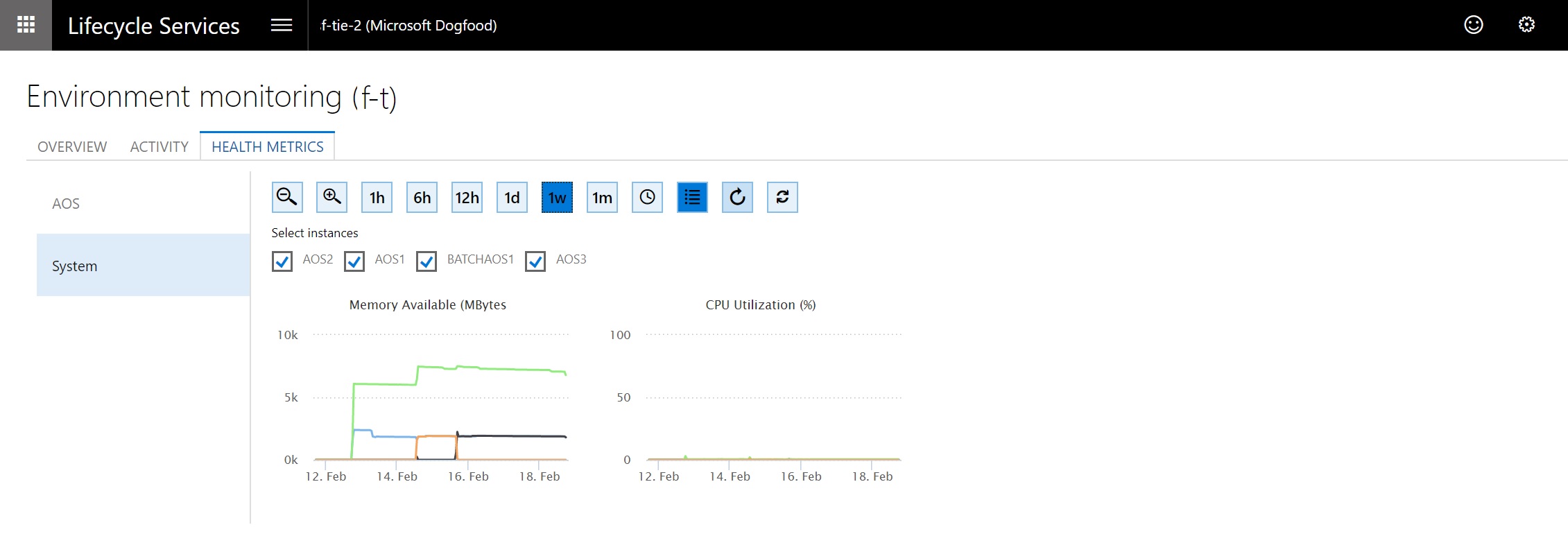Click the auto-refresh sync icon
The image size is (1568, 543).
pyautogui.click(x=782, y=198)
